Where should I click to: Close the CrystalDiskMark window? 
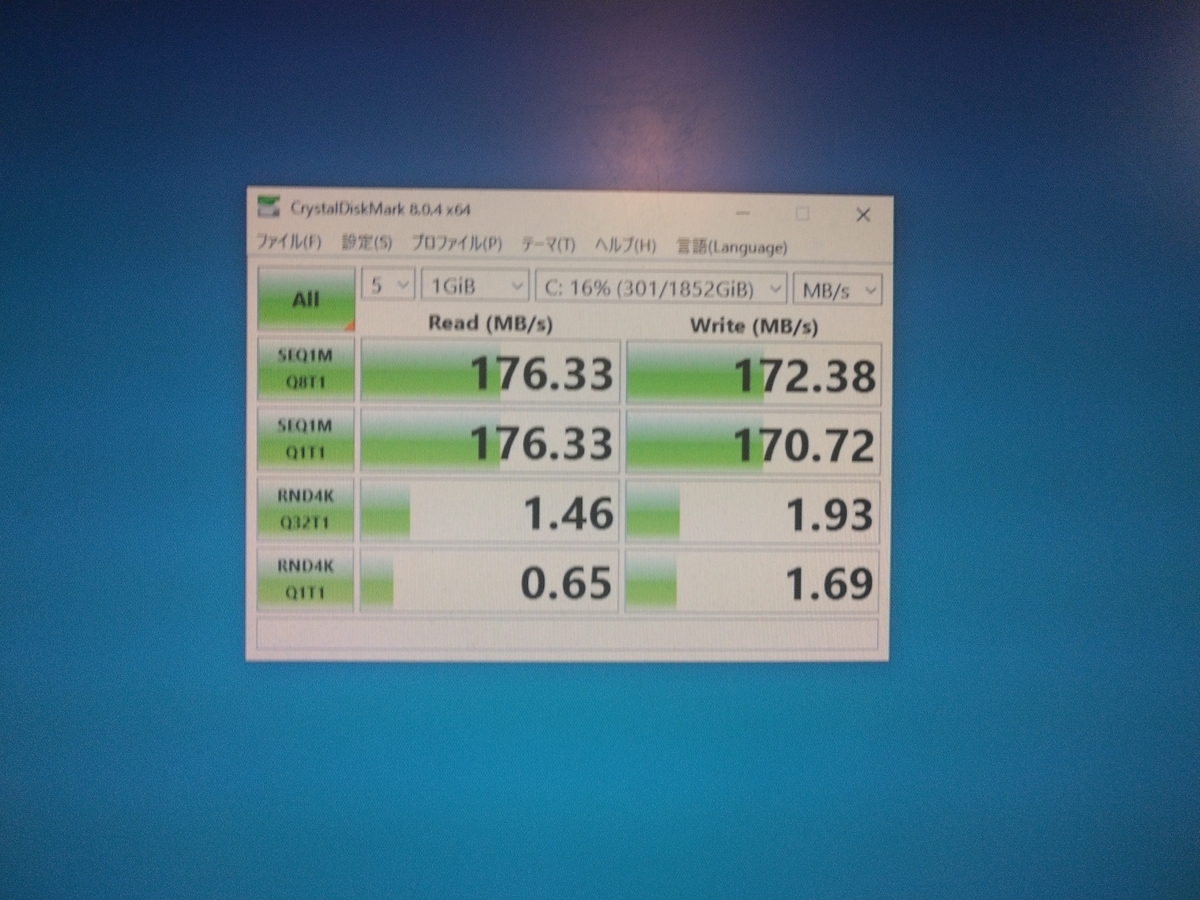point(863,215)
